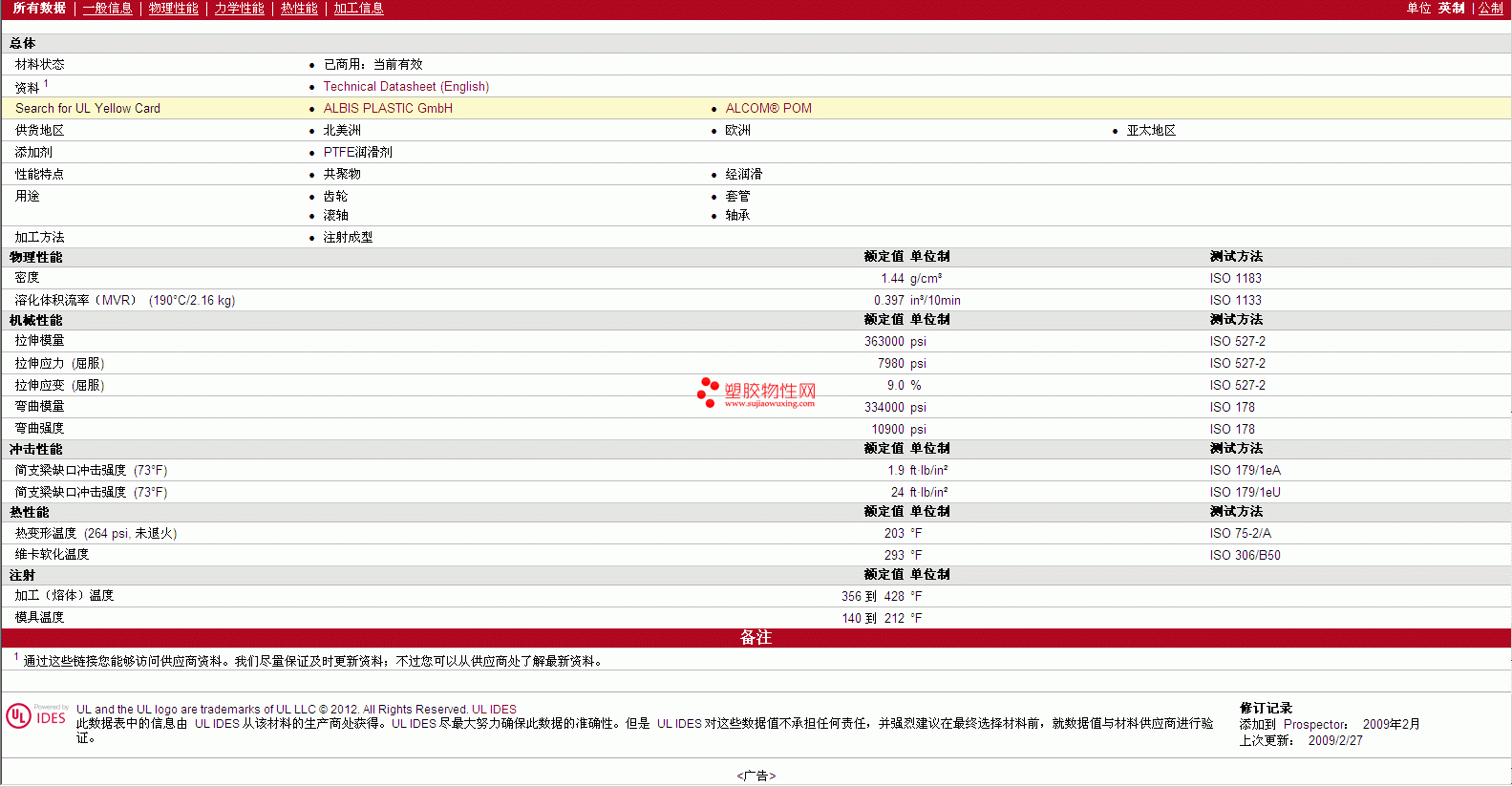Click the 冲击性能 section header
This screenshot has height=787, width=1512.
[x=36, y=449]
